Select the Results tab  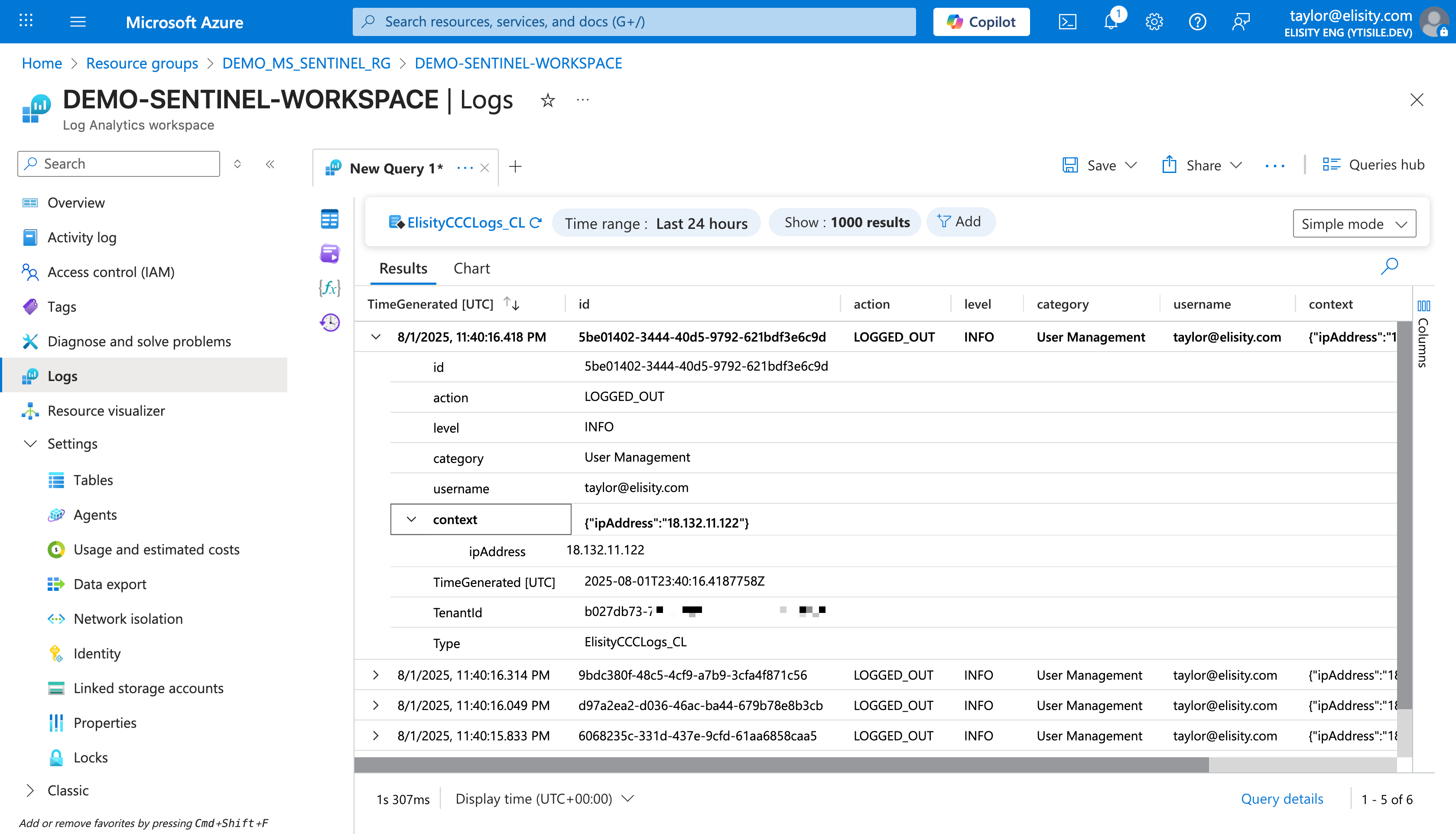(403, 268)
